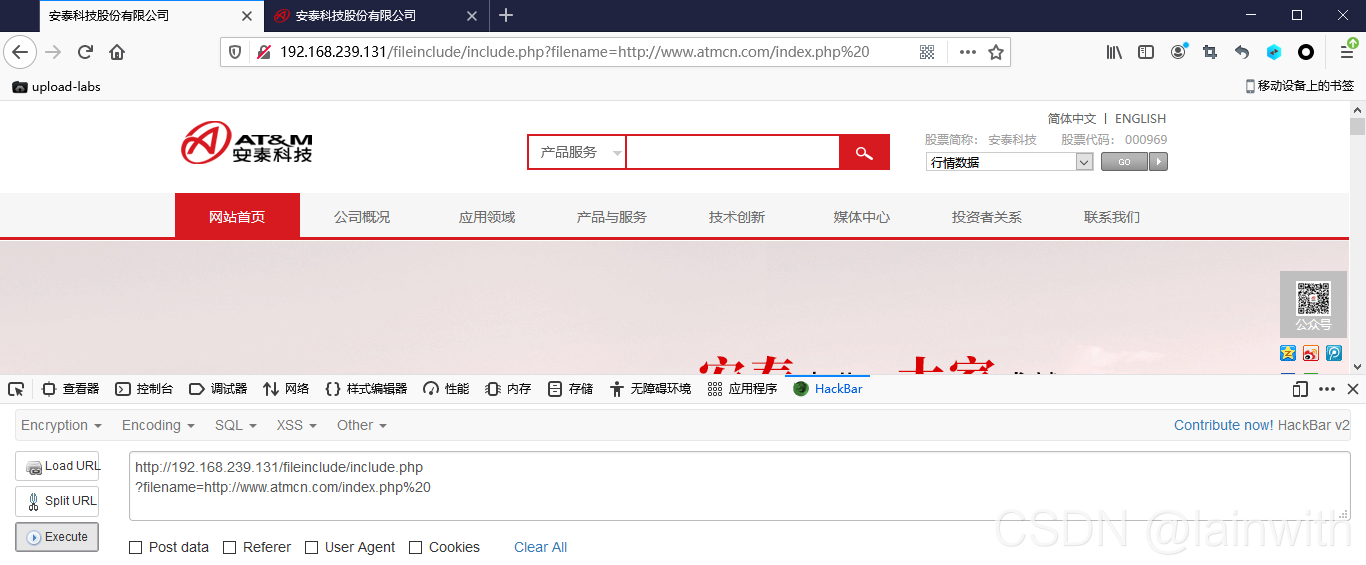Focus the website search input field
This screenshot has width=1366, height=565.
point(733,152)
